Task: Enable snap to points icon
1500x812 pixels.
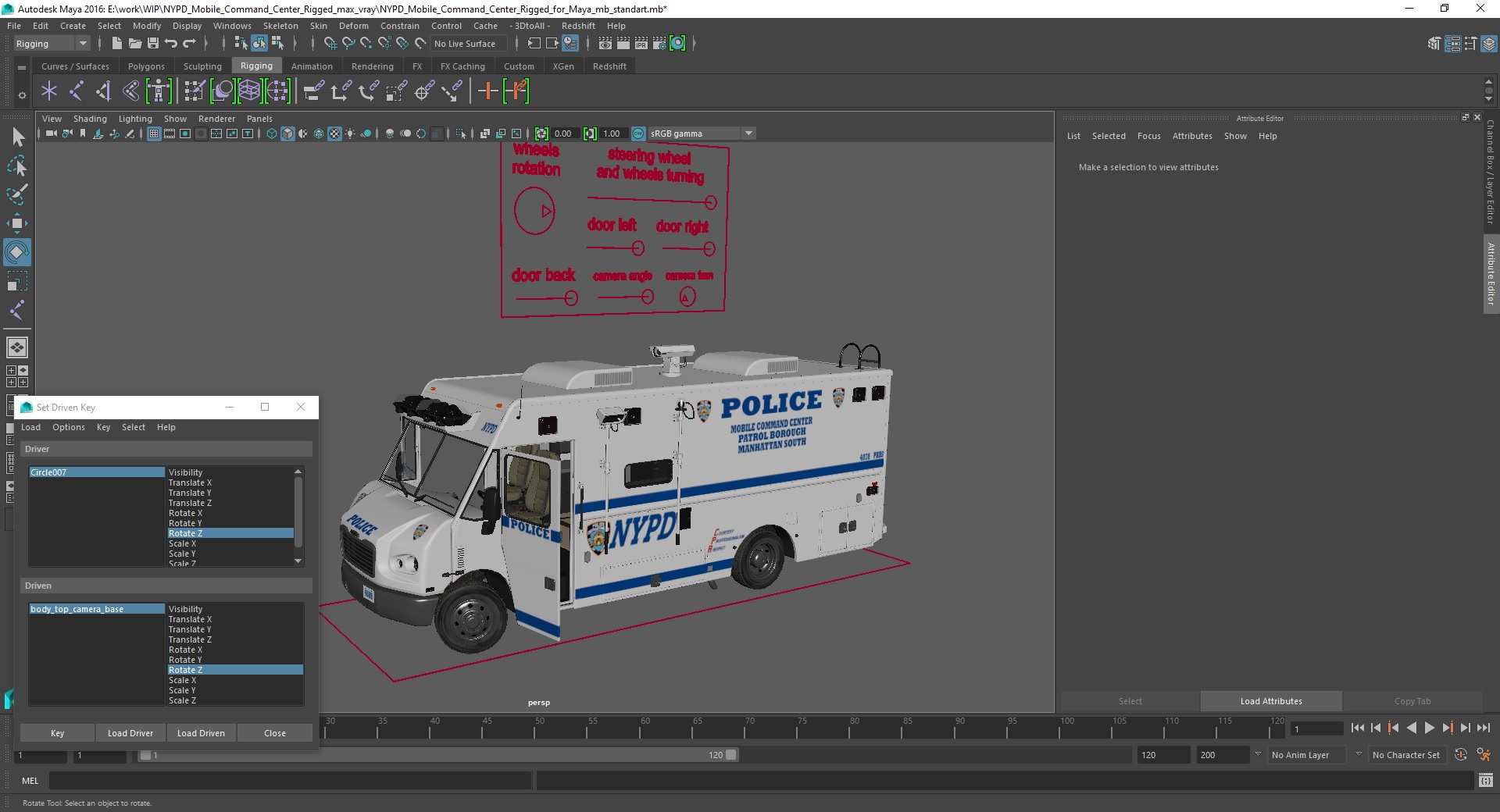Action: click(366, 44)
